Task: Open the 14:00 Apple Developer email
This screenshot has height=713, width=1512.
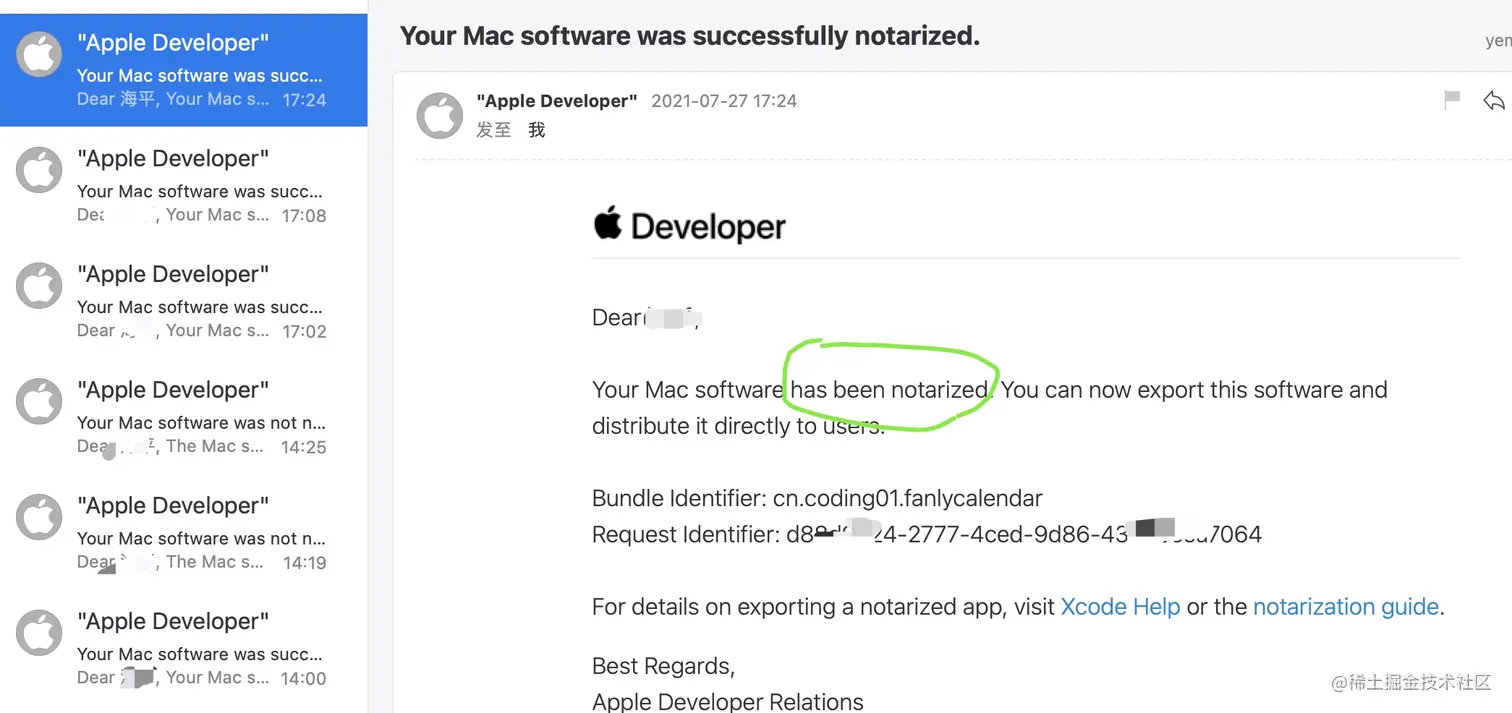Action: coord(183,648)
